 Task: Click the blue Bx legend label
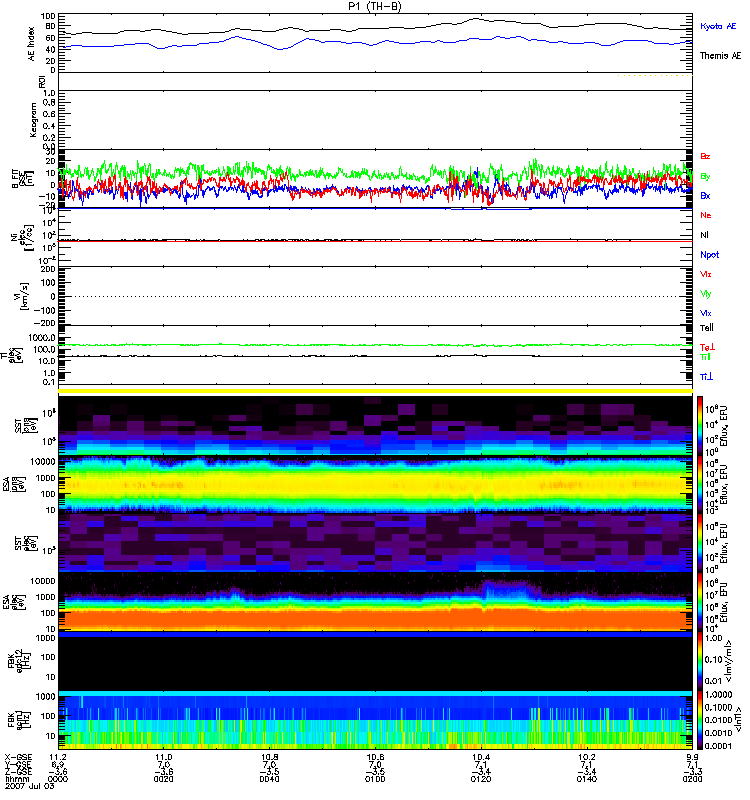click(x=705, y=195)
